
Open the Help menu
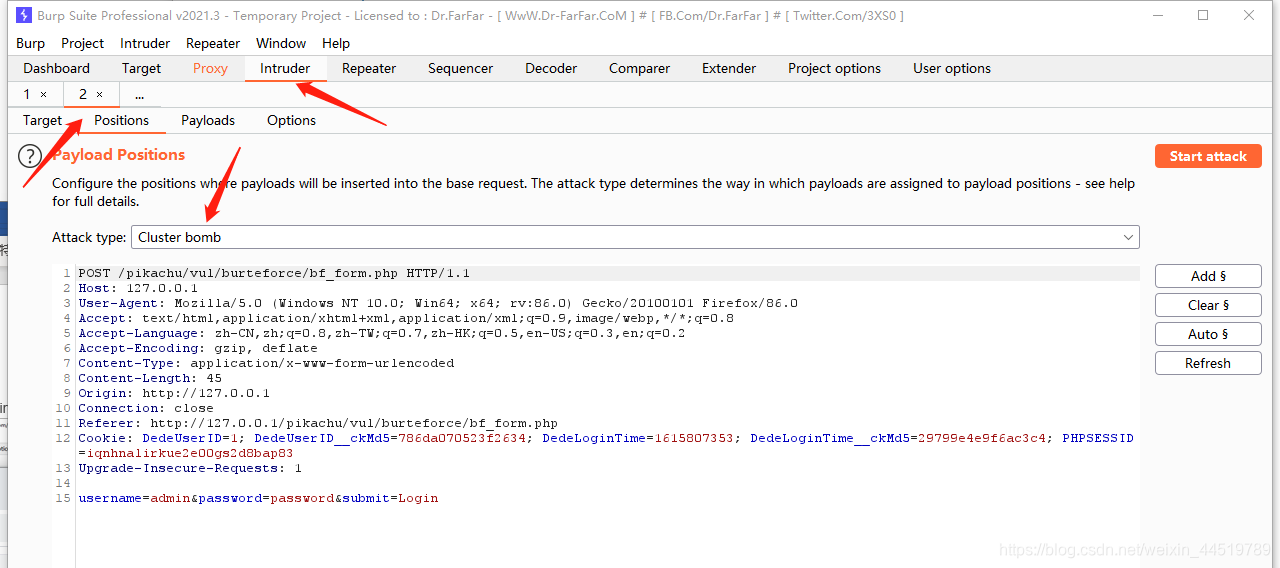(x=336, y=43)
